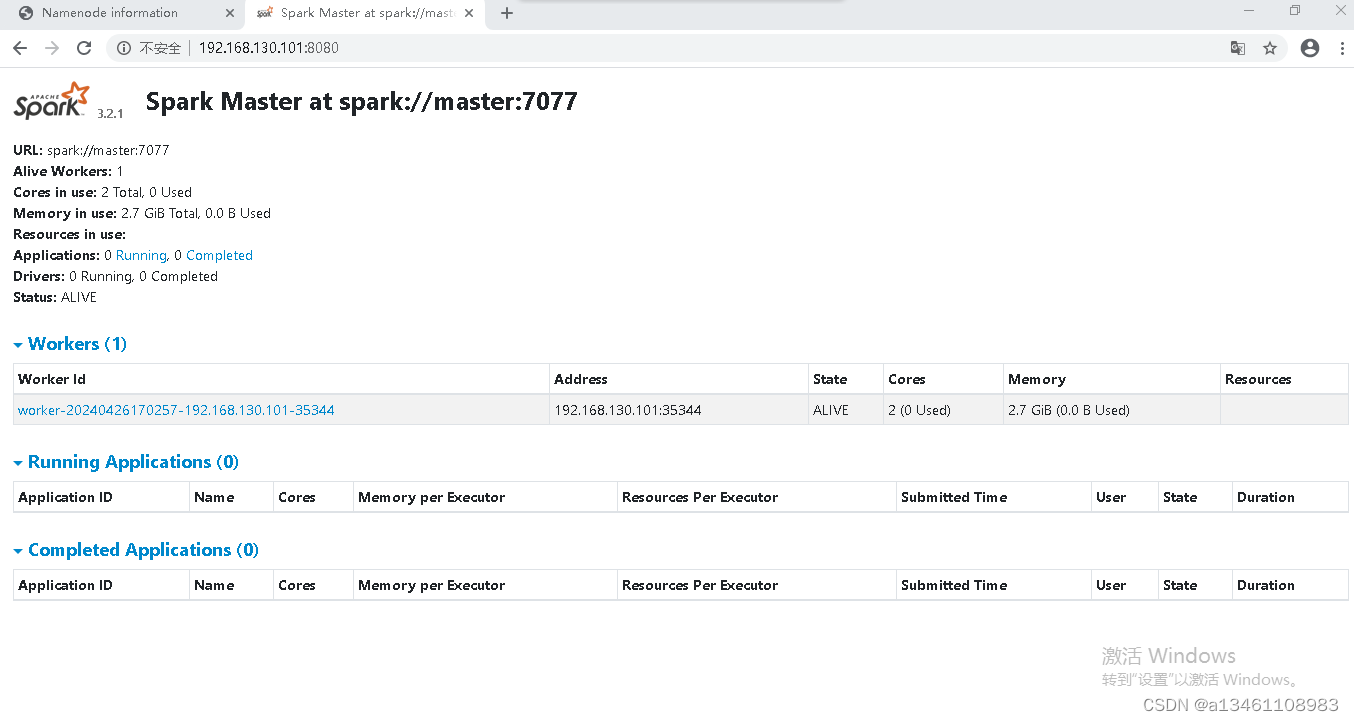Select the Spark Master browser tab
This screenshot has width=1354, height=721.
(365, 13)
